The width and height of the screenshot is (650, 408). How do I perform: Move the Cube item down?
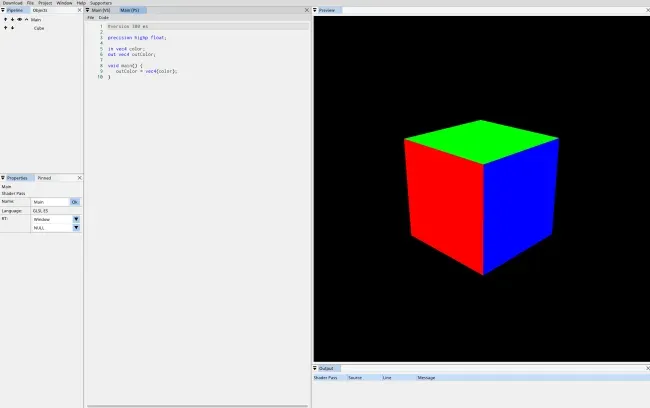click(x=12, y=28)
